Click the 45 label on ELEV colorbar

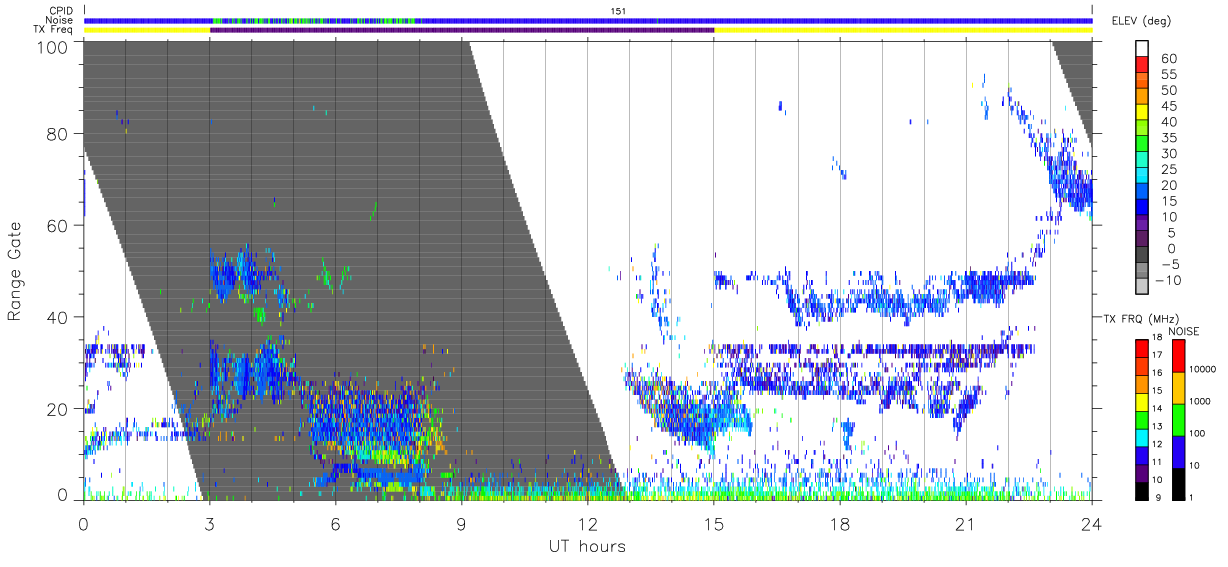pos(1169,106)
